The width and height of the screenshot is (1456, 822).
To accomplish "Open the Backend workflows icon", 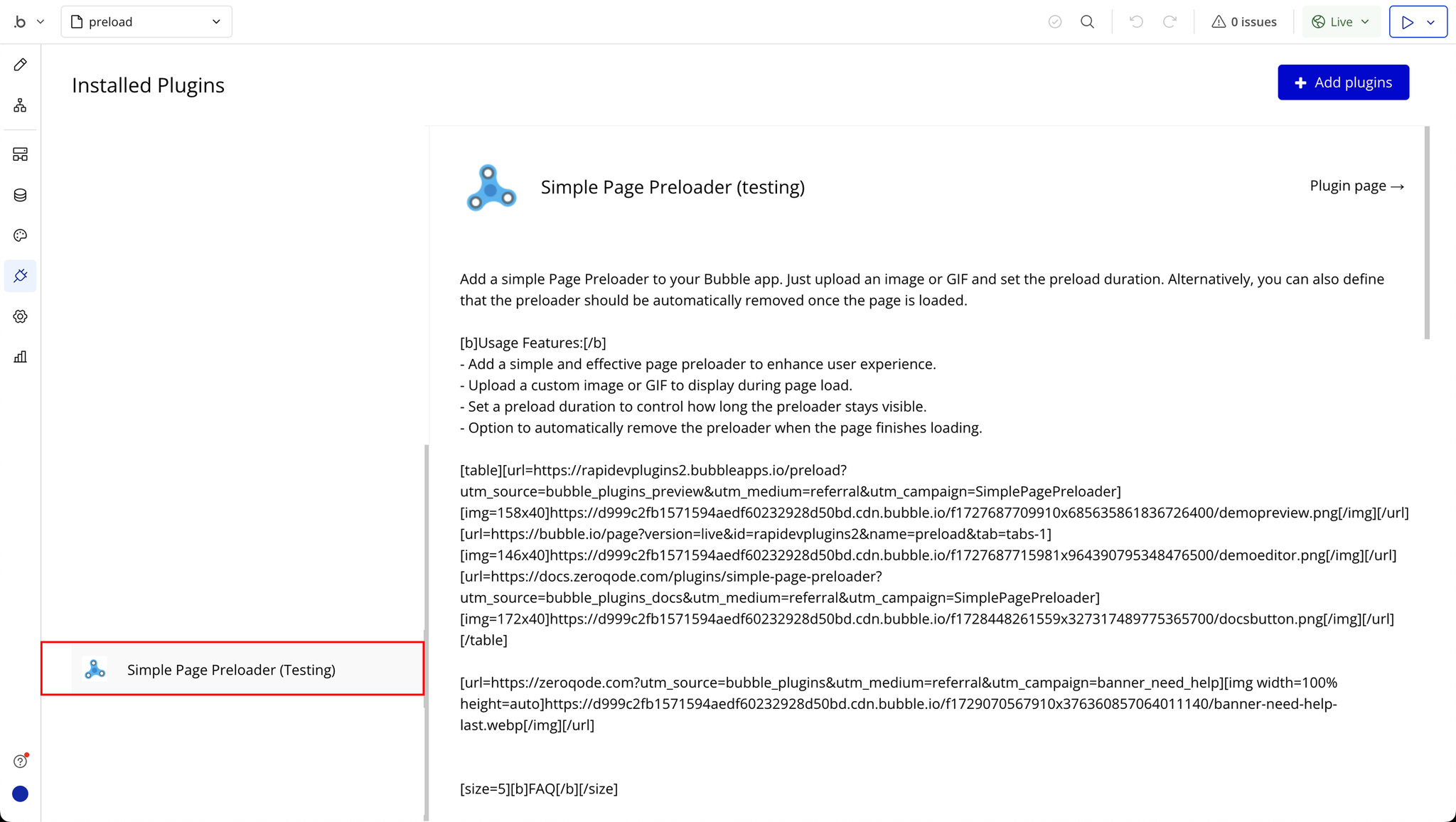I will coord(20,154).
